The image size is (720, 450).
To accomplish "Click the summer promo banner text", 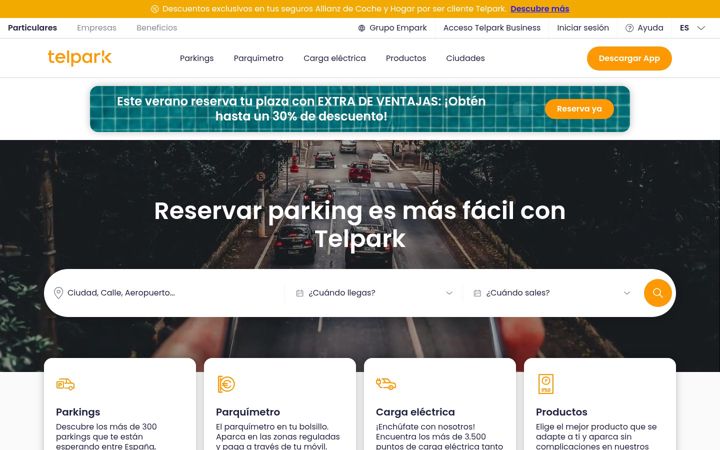I will [x=301, y=109].
